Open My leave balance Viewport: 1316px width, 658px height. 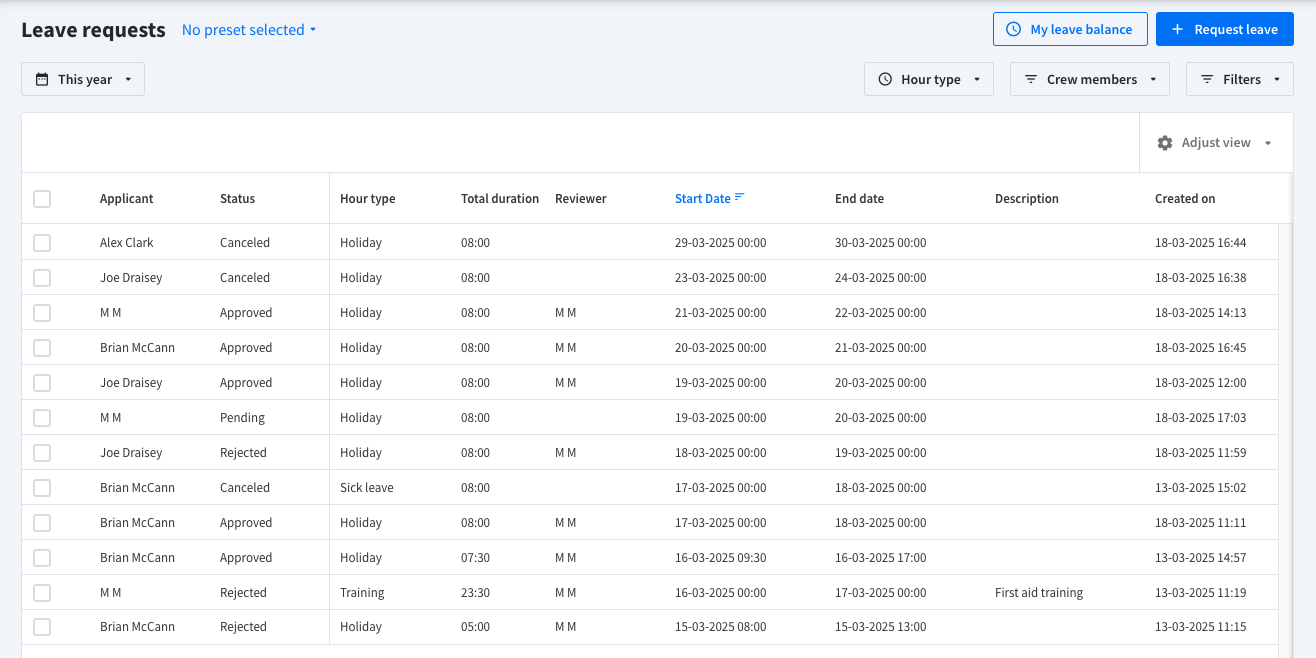(1069, 30)
